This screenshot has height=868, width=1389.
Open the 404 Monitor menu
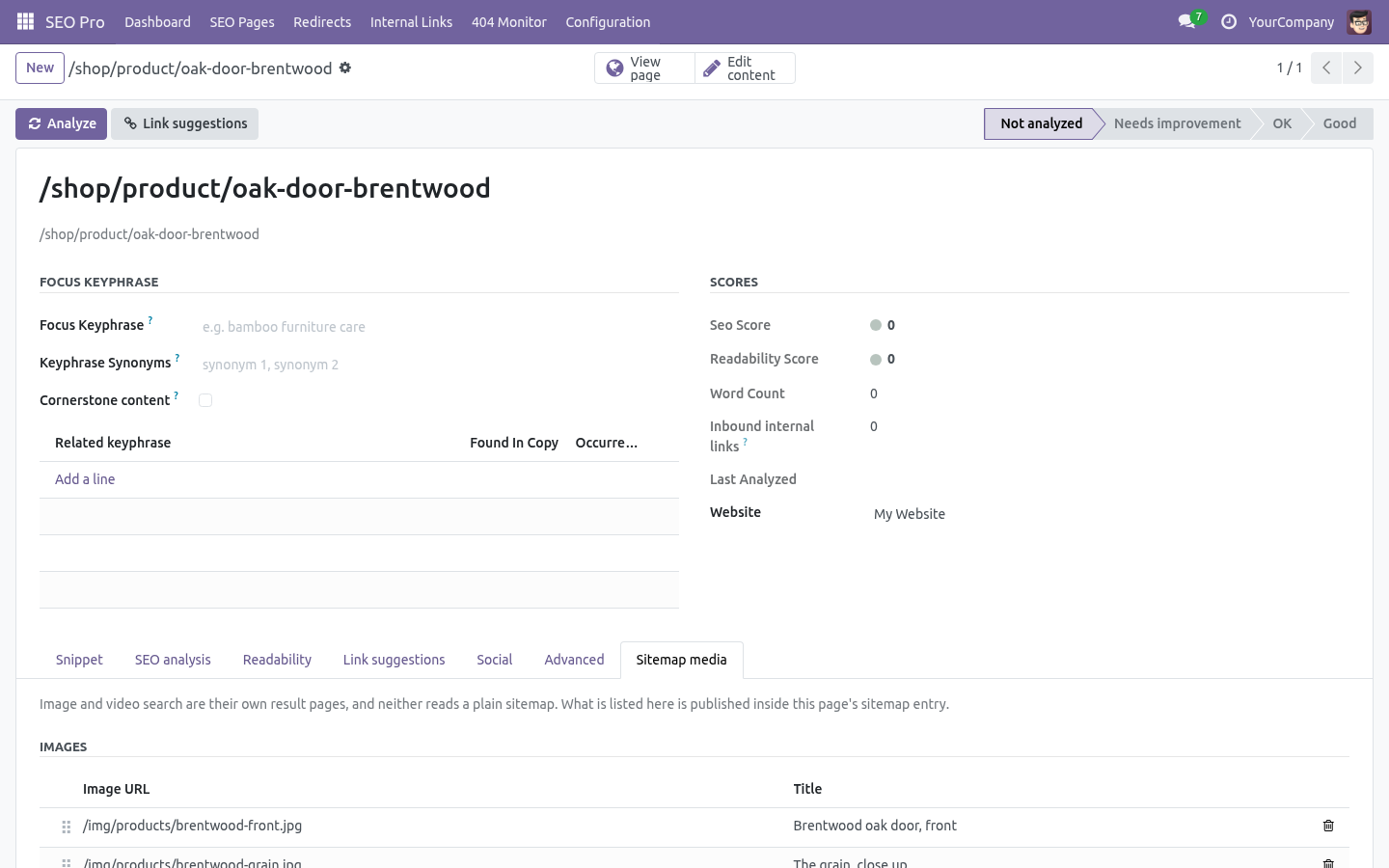click(x=509, y=21)
